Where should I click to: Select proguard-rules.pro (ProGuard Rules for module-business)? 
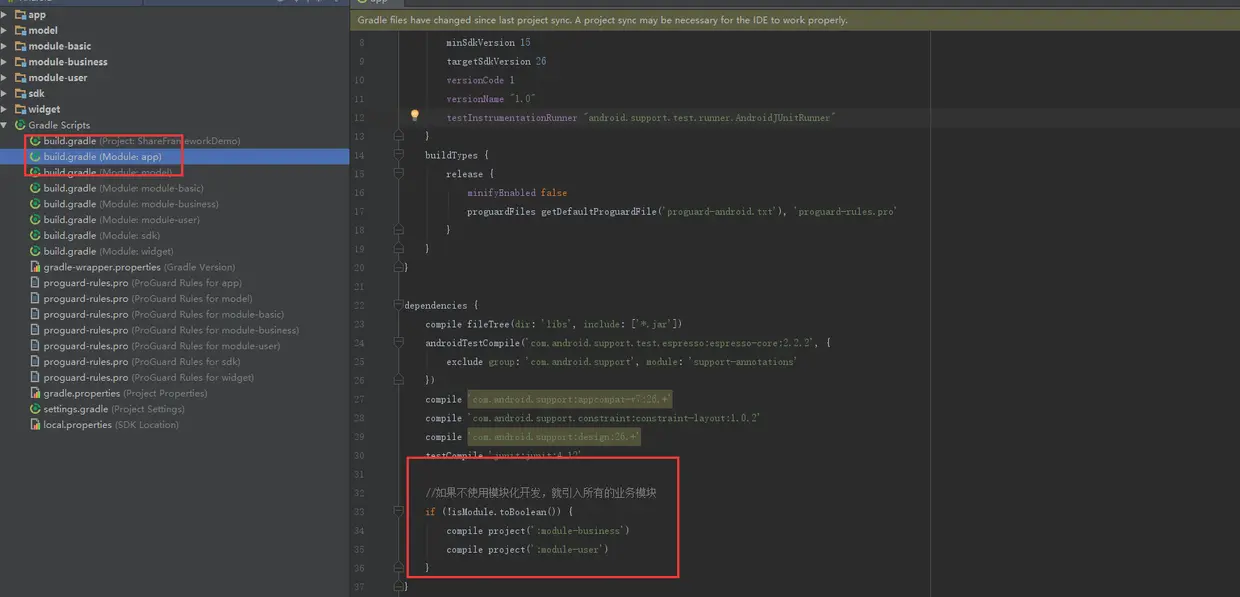pos(171,330)
